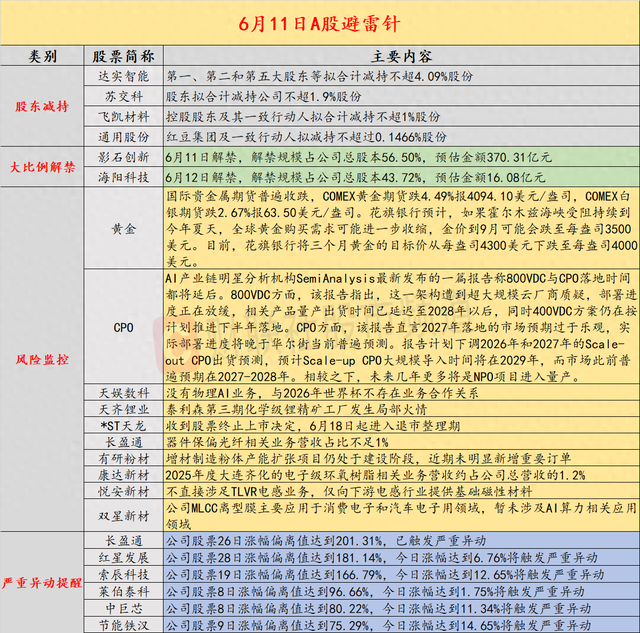Click the 增材制造粉体产能 content cell
The height and width of the screenshot is (633, 640).
click(x=401, y=458)
